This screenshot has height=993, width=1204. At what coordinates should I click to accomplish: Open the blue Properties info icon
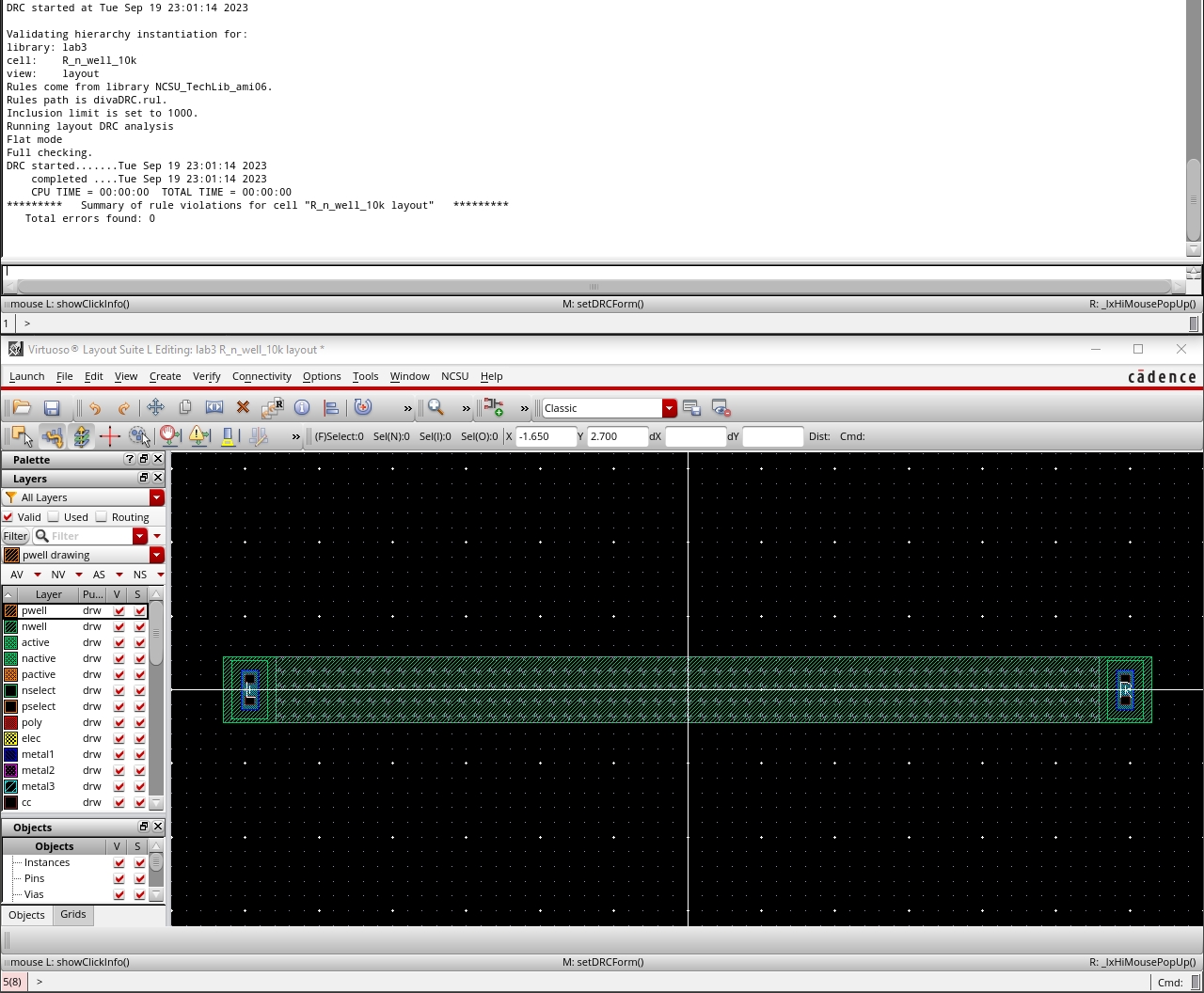(x=302, y=407)
